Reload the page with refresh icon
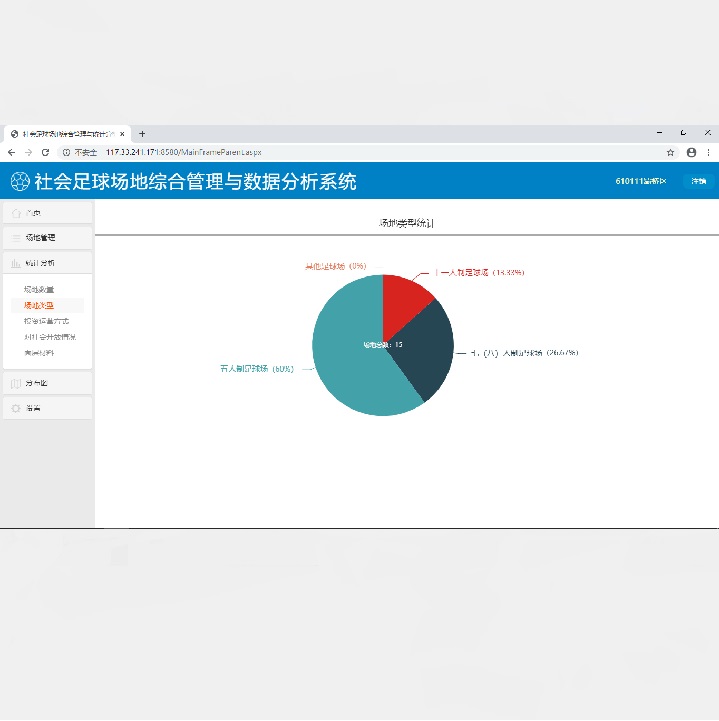The image size is (719, 721). pyautogui.click(x=45, y=152)
